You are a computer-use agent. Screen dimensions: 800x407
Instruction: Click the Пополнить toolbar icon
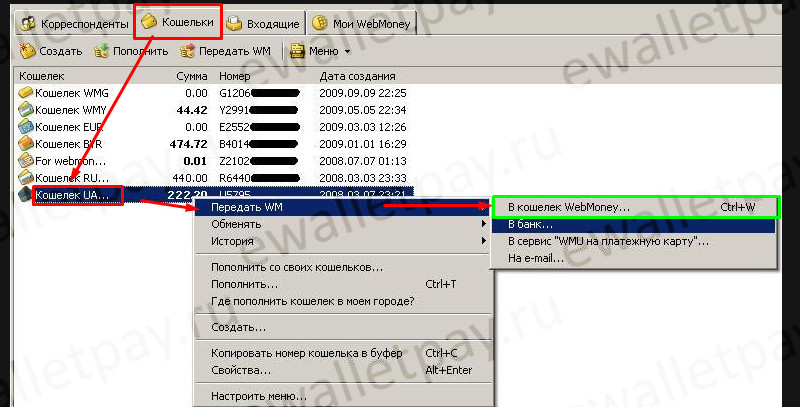point(101,51)
